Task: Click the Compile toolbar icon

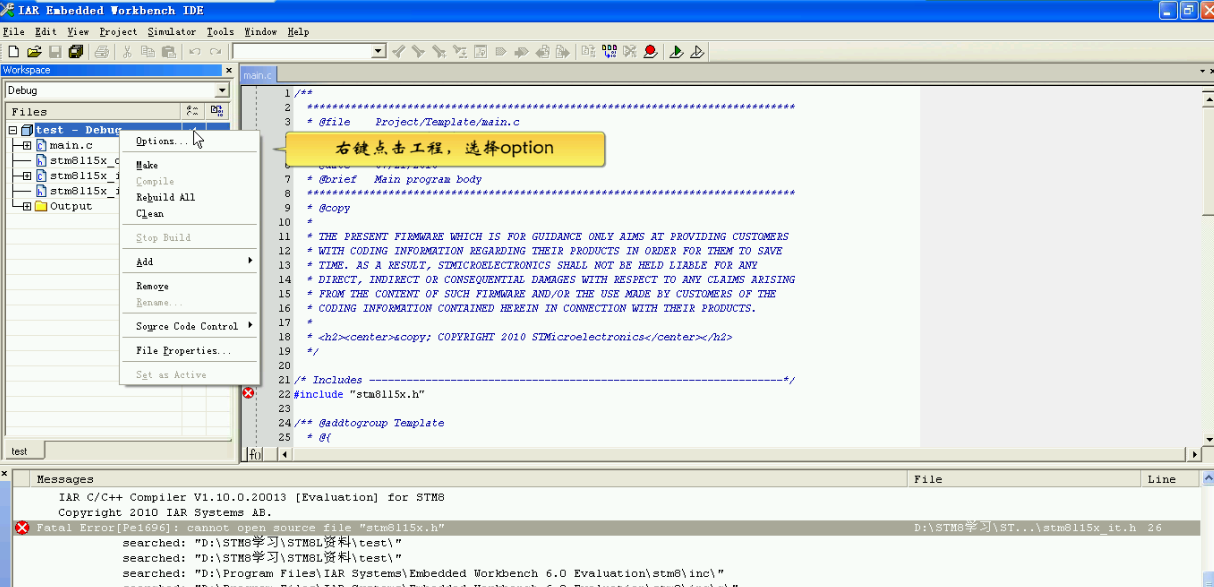Action: [x=586, y=51]
